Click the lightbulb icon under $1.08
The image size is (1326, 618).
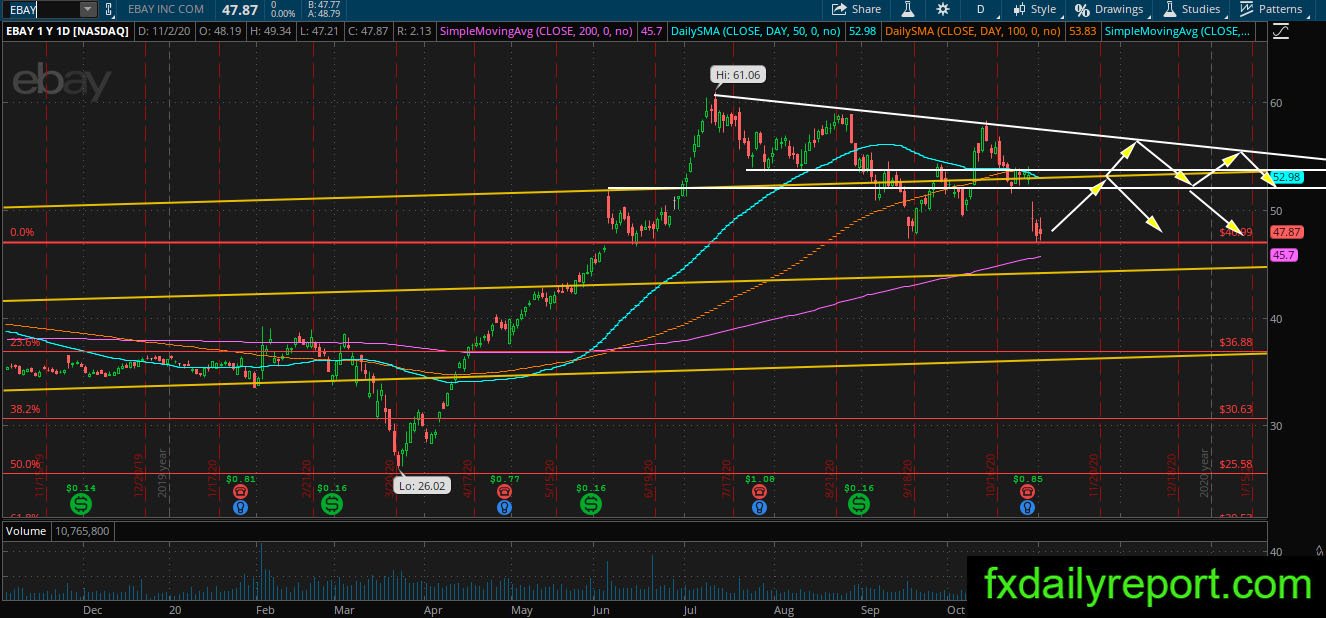tap(759, 508)
